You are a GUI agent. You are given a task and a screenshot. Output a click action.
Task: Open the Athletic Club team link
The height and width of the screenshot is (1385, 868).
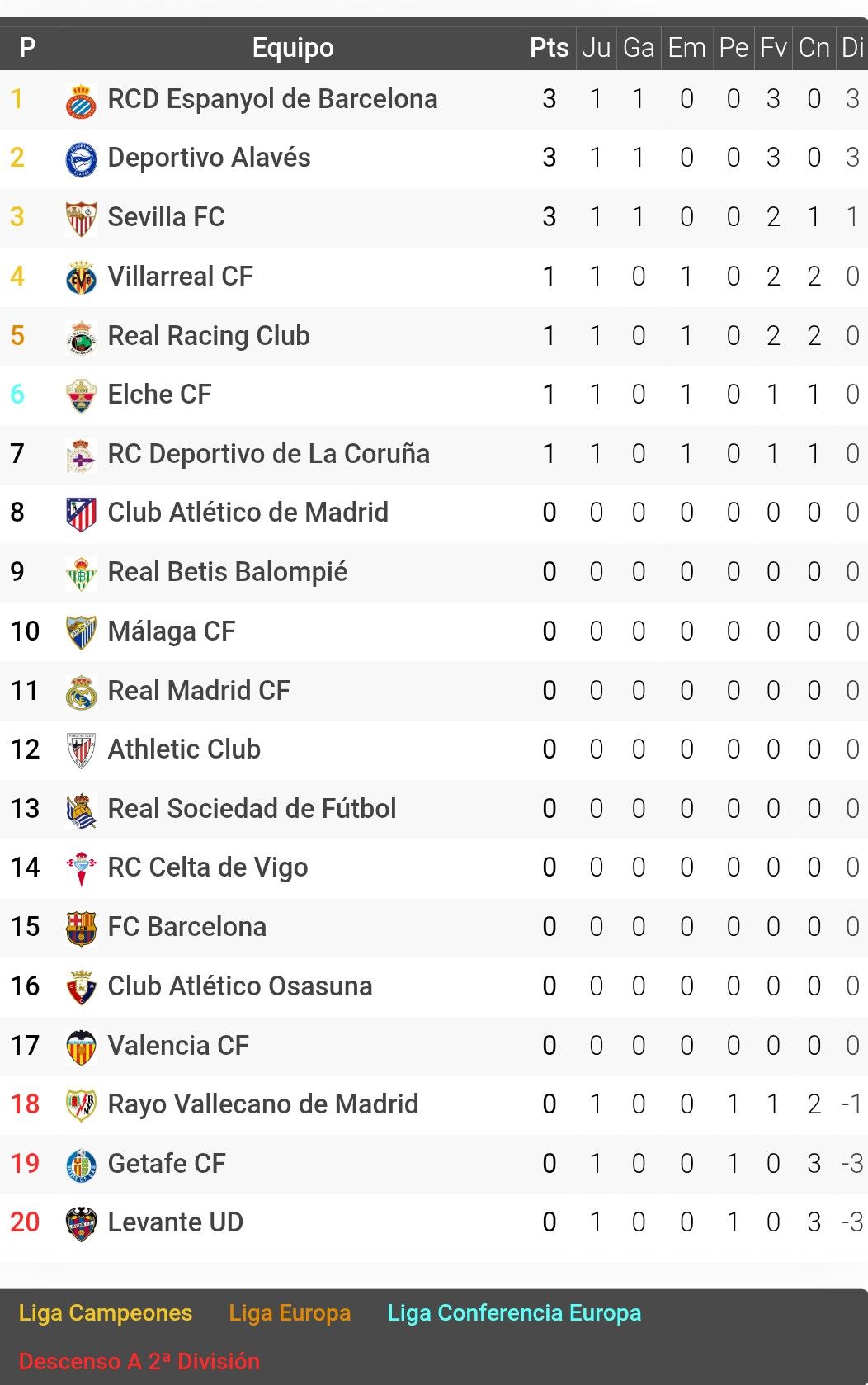pyautogui.click(x=184, y=749)
